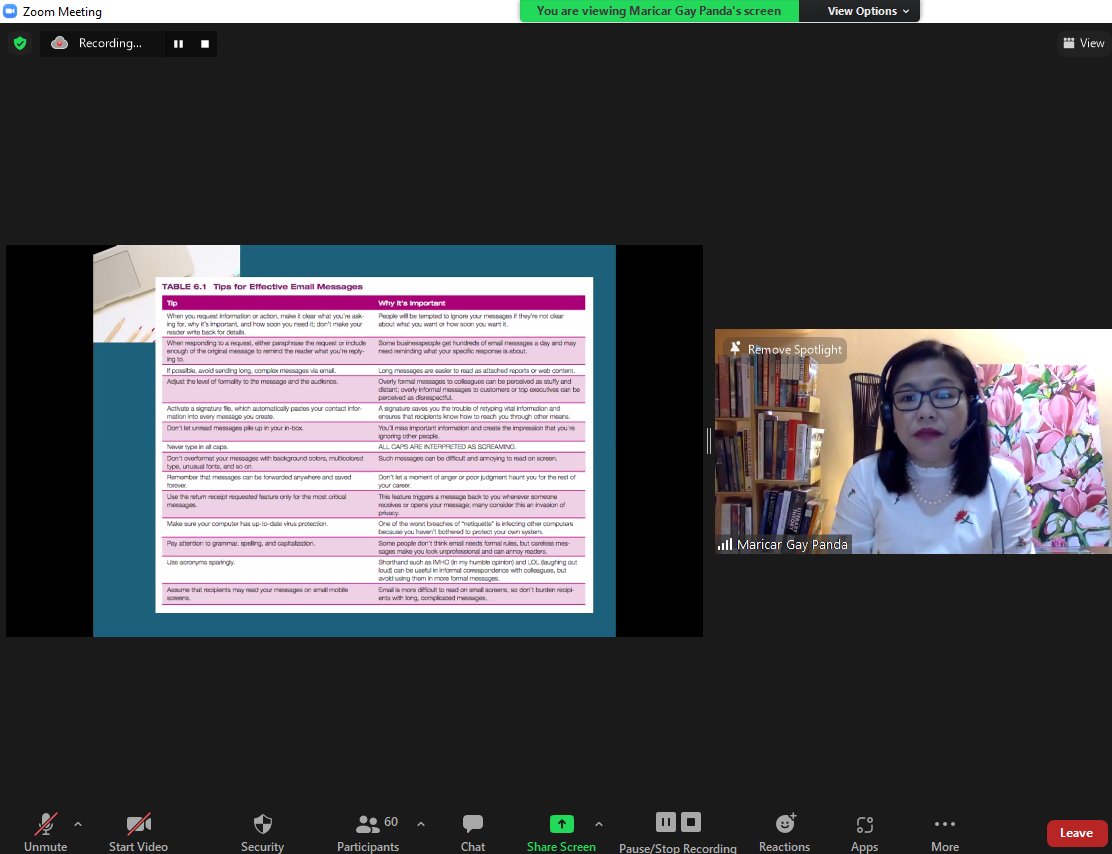The width and height of the screenshot is (1112, 854).
Task: Stop the recording from the top bar
Action: tap(205, 44)
